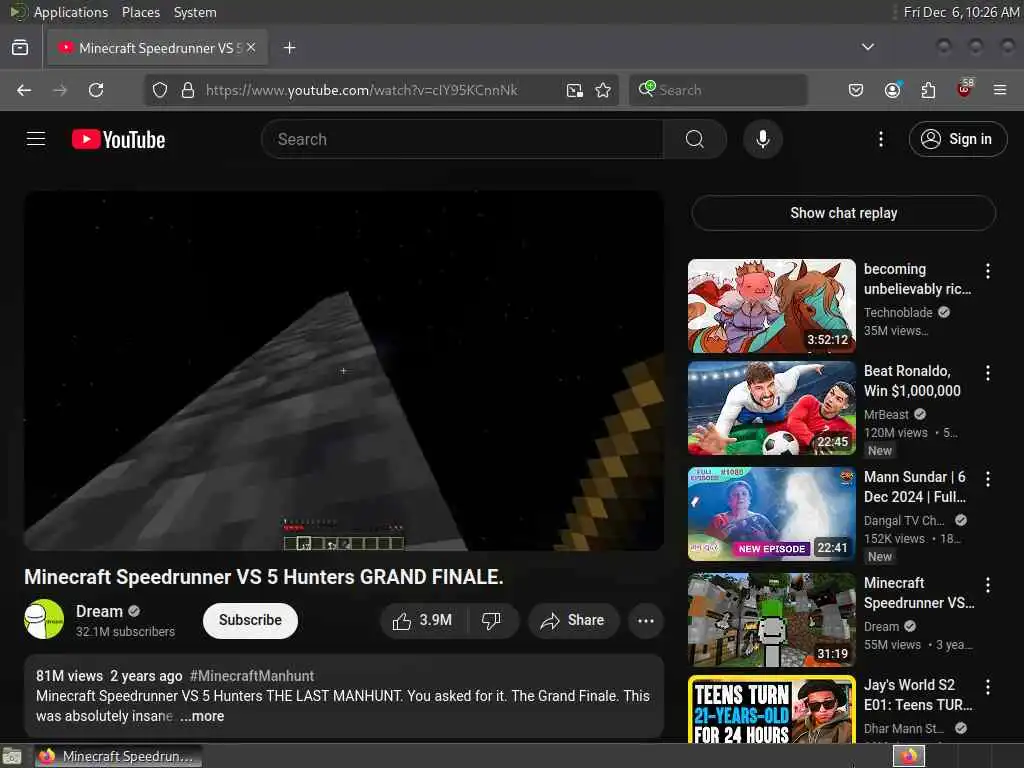
Task: Open YouTube settings three-dot menu
Action: (881, 139)
